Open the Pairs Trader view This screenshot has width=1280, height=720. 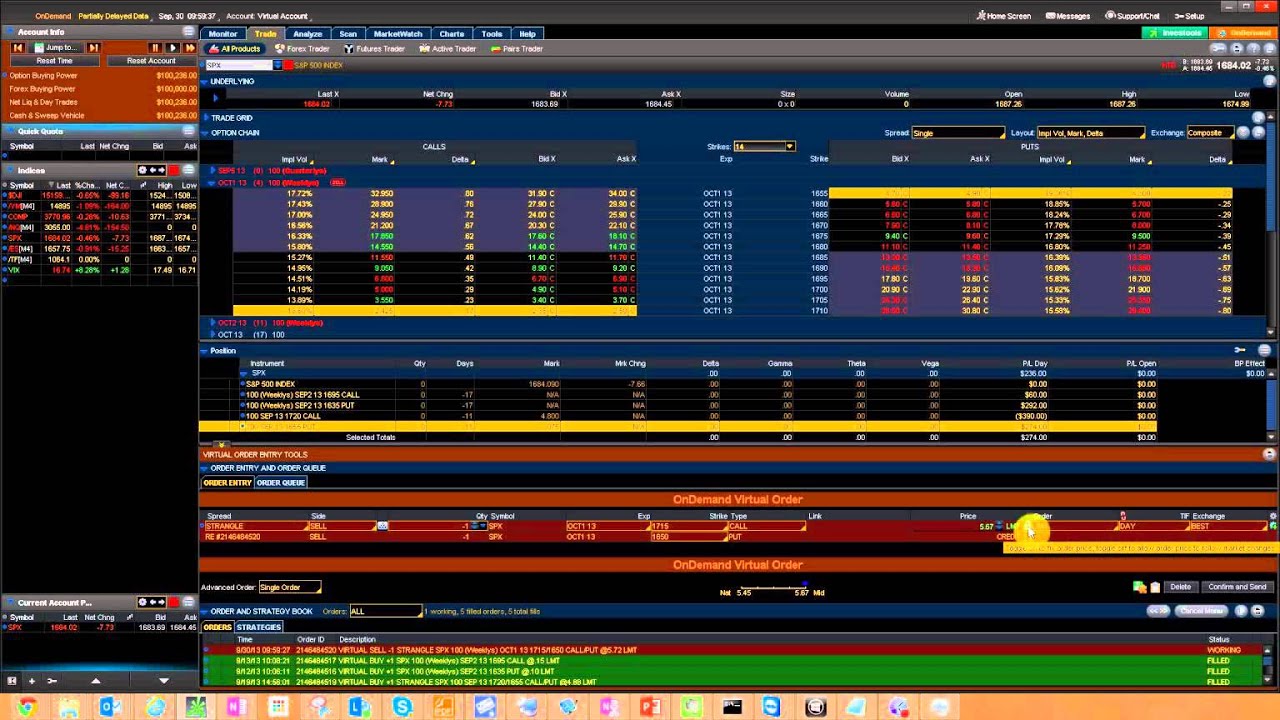coord(516,49)
